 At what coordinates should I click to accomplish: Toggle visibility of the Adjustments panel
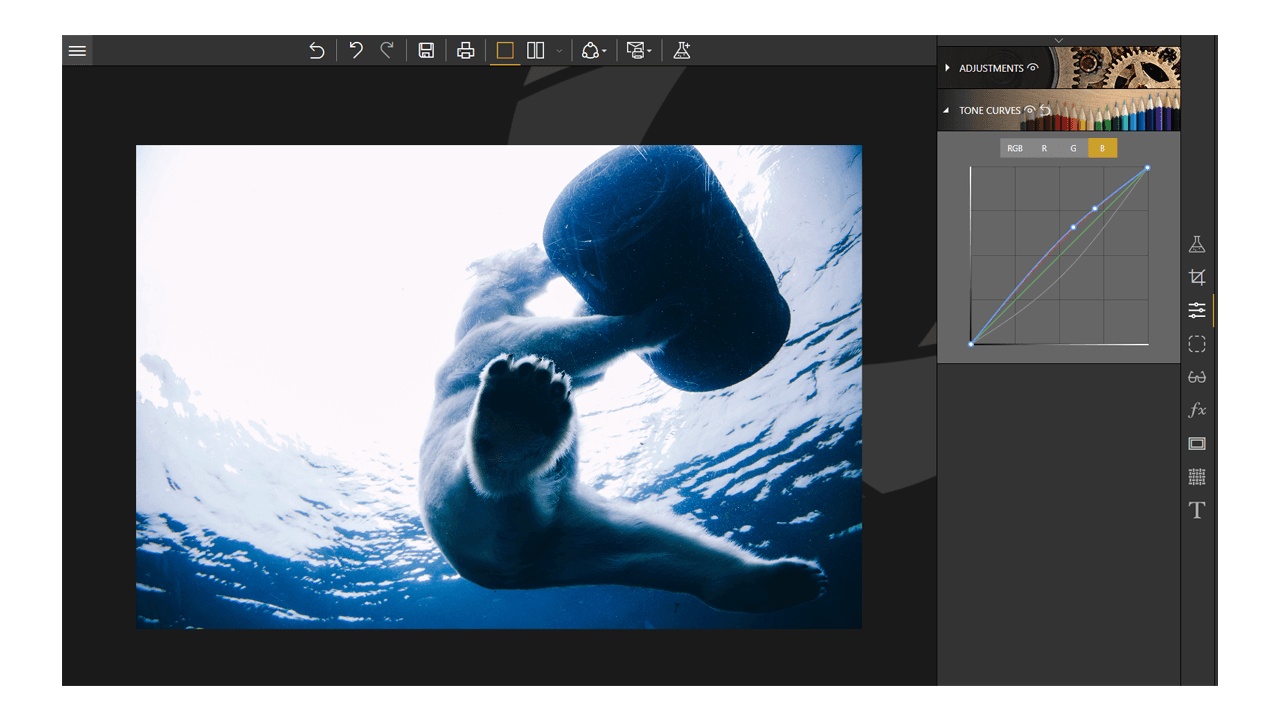(x=1033, y=68)
